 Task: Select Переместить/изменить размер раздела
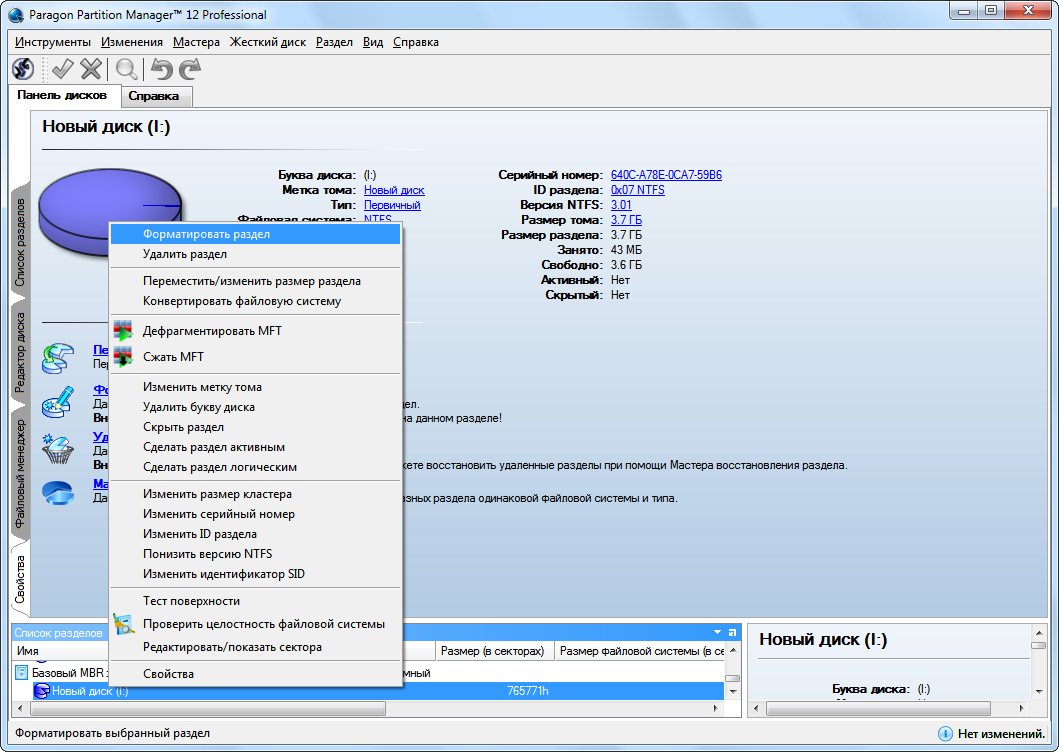click(x=255, y=281)
